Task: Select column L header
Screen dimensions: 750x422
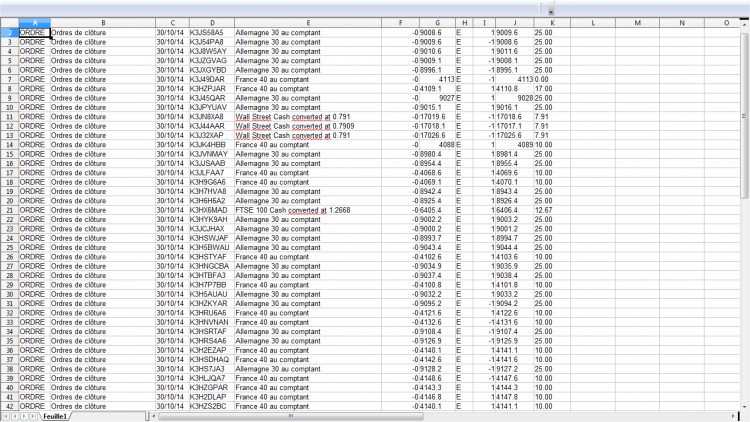Action: coord(593,22)
